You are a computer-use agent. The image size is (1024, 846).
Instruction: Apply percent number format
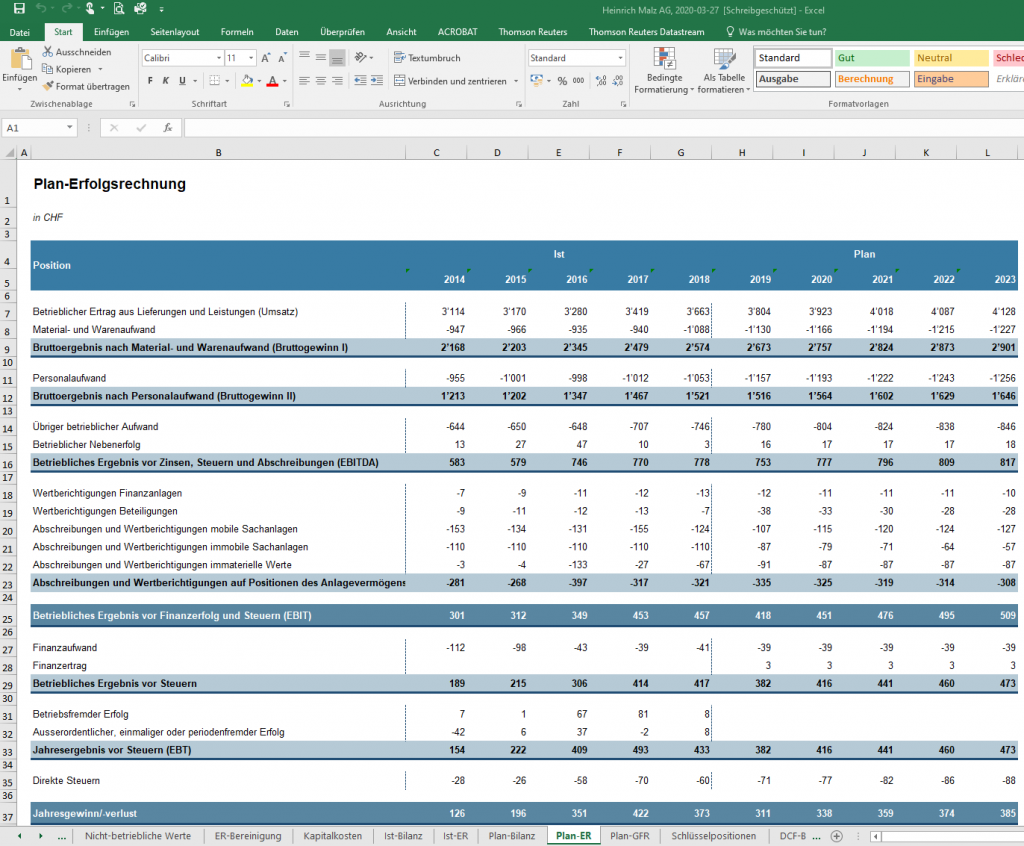pyautogui.click(x=562, y=81)
